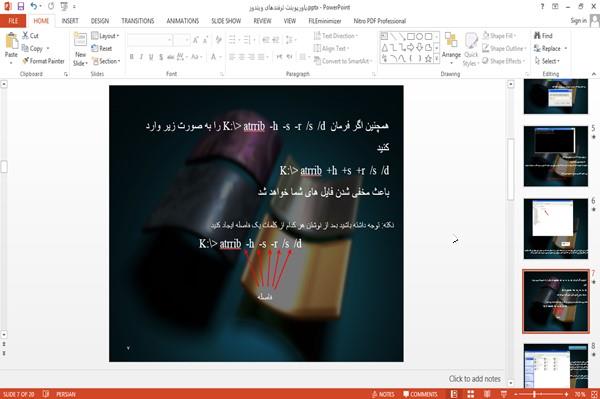Image resolution: width=600 pixels, height=399 pixels.
Task: Click zoom out minus button
Action: 515,394
